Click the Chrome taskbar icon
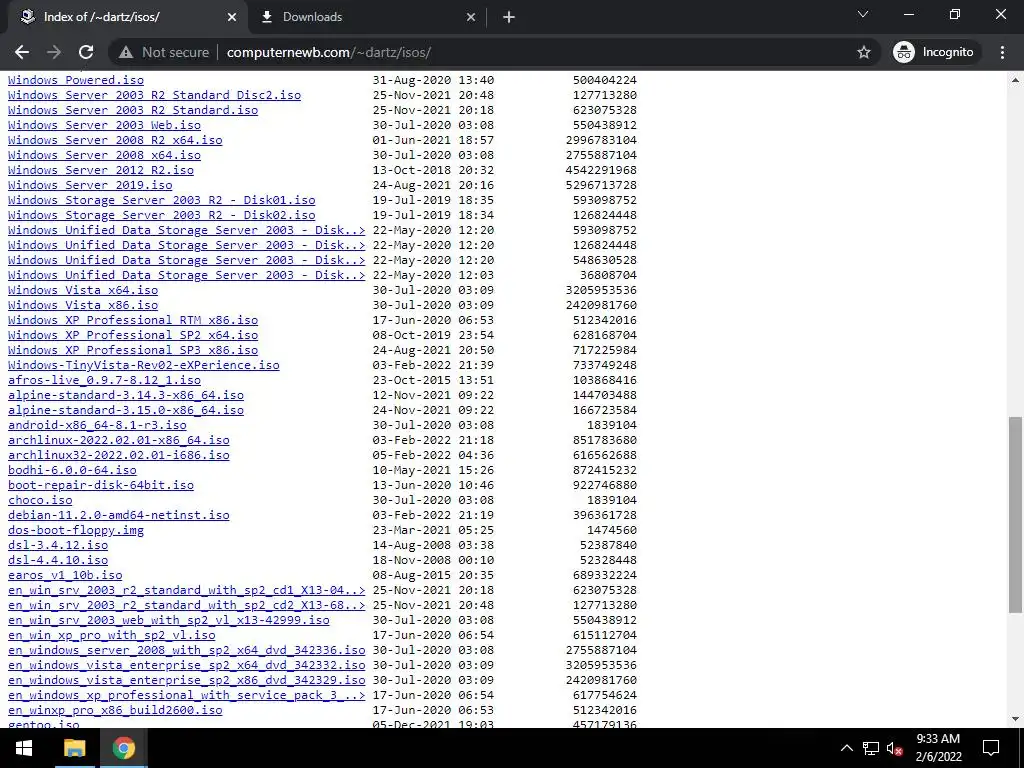Screen dimensions: 1024x768 pyautogui.click(x=123, y=748)
